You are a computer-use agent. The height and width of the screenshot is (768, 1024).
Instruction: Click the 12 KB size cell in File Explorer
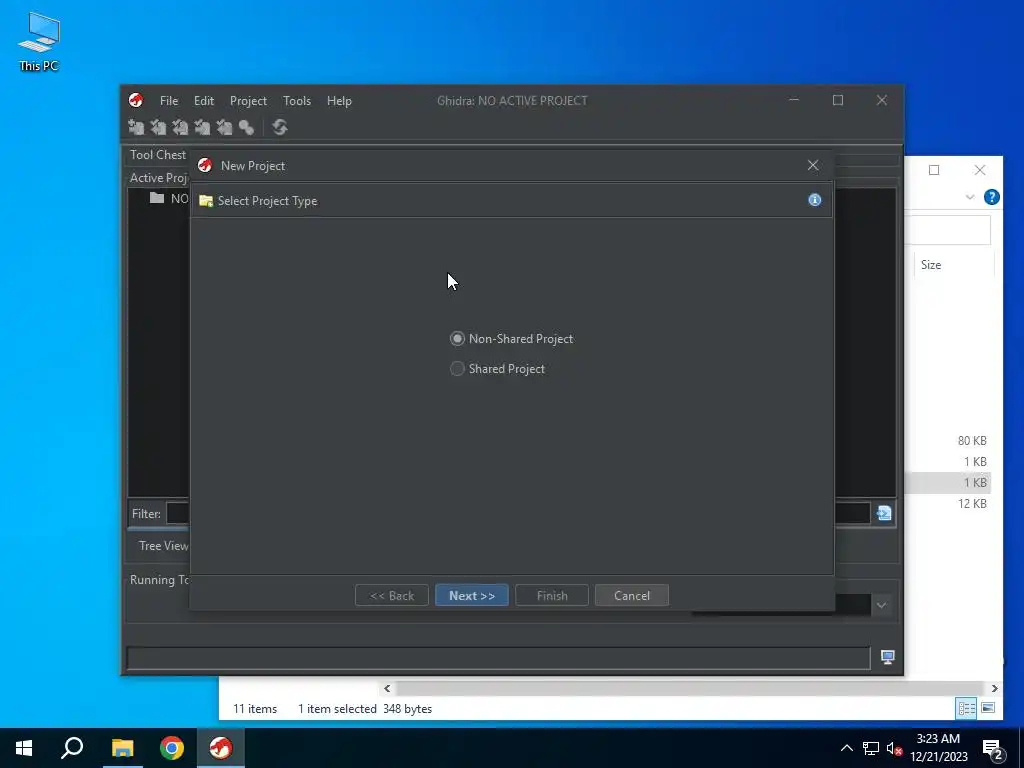(972, 504)
